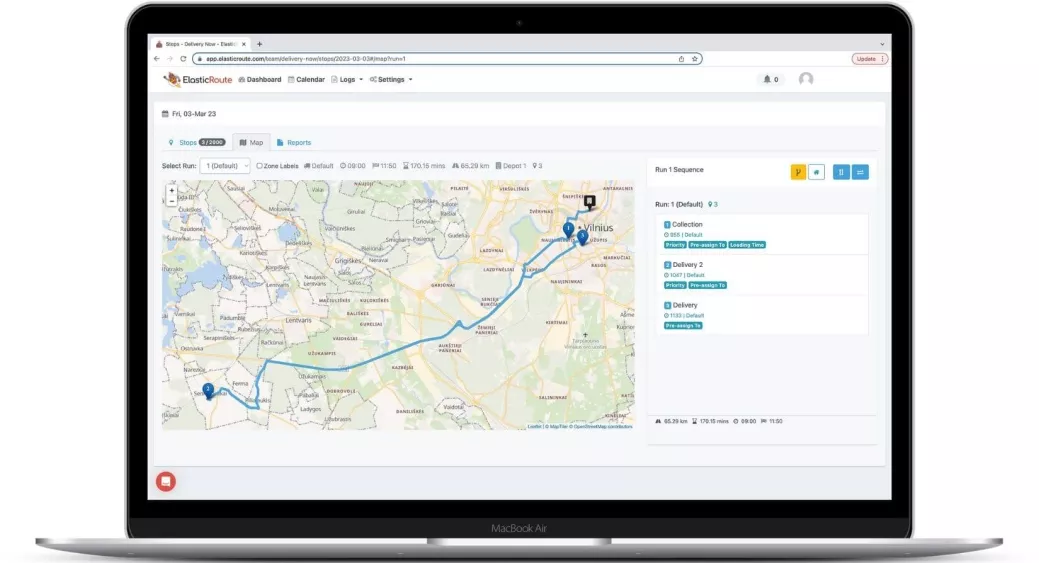Expand the browser tab search chevron
Viewport: 1039px width, 563px height.
pyautogui.click(x=882, y=44)
